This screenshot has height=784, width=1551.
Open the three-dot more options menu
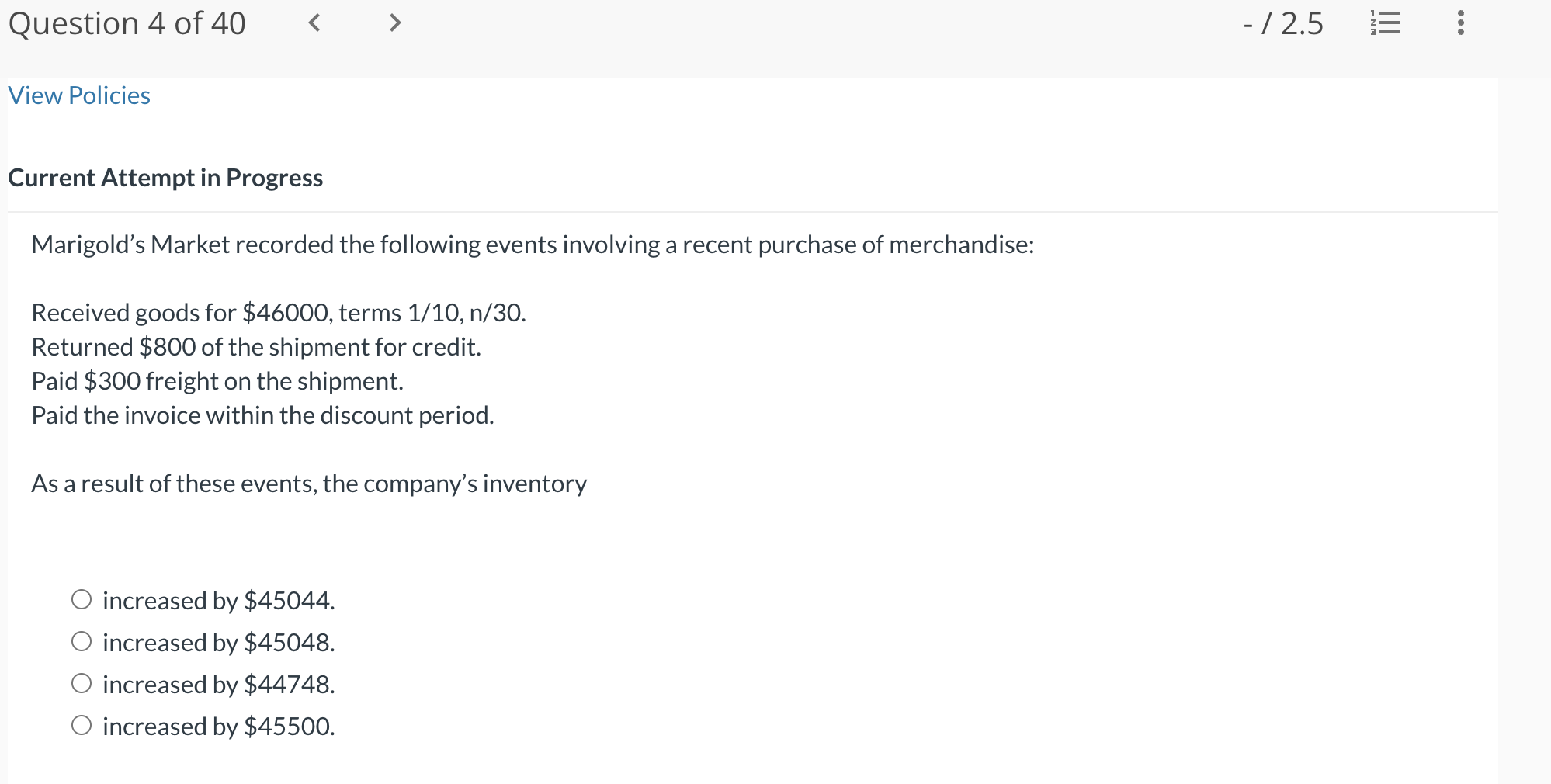coord(1461,23)
